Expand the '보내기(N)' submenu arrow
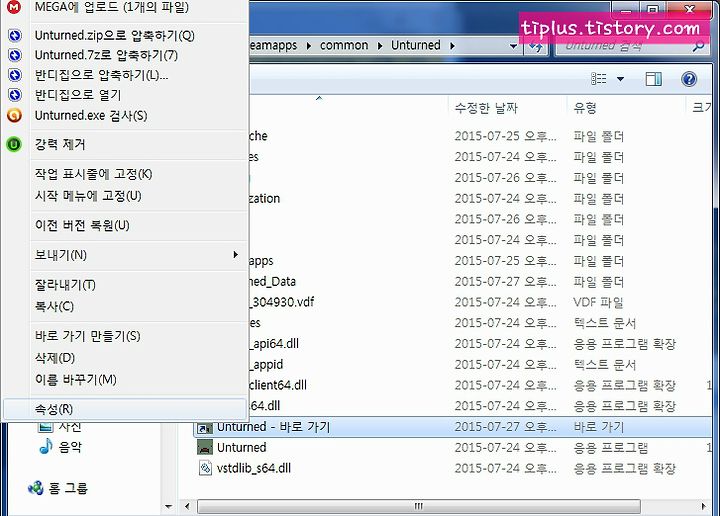Image resolution: width=720 pixels, height=516 pixels. 235,254
